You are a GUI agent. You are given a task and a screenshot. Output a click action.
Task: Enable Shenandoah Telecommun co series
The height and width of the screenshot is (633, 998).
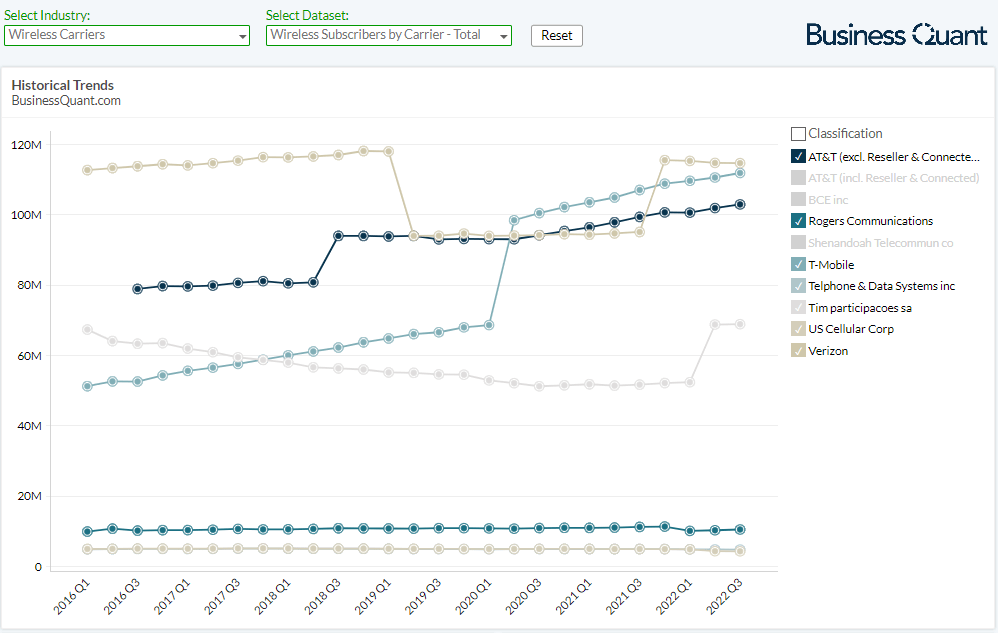(798, 242)
